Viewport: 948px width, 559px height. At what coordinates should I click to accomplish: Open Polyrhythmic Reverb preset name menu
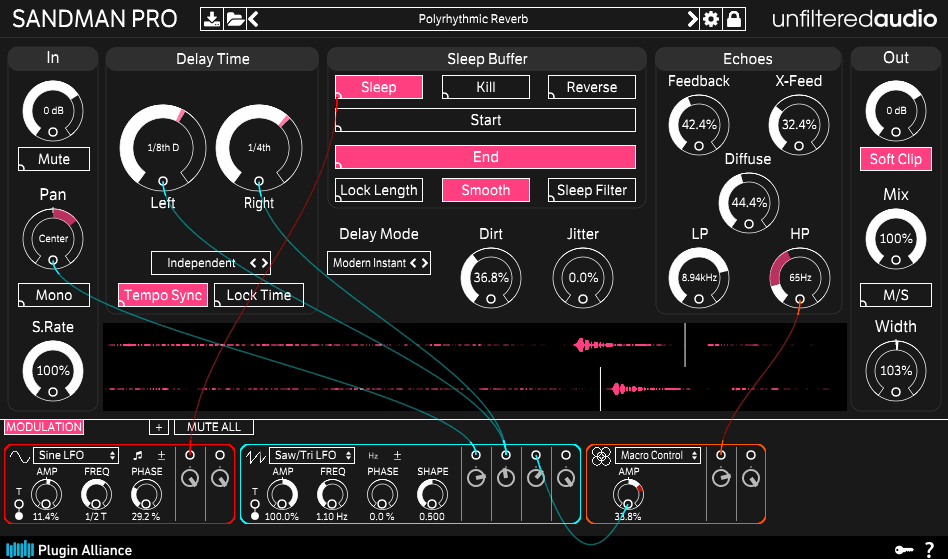pos(473,19)
